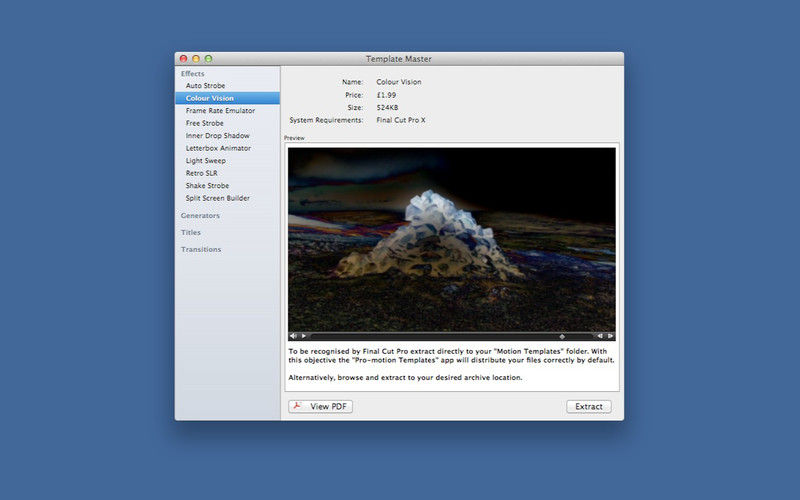
Task: Select Auto Strobe in the effects list
Action: (205, 86)
